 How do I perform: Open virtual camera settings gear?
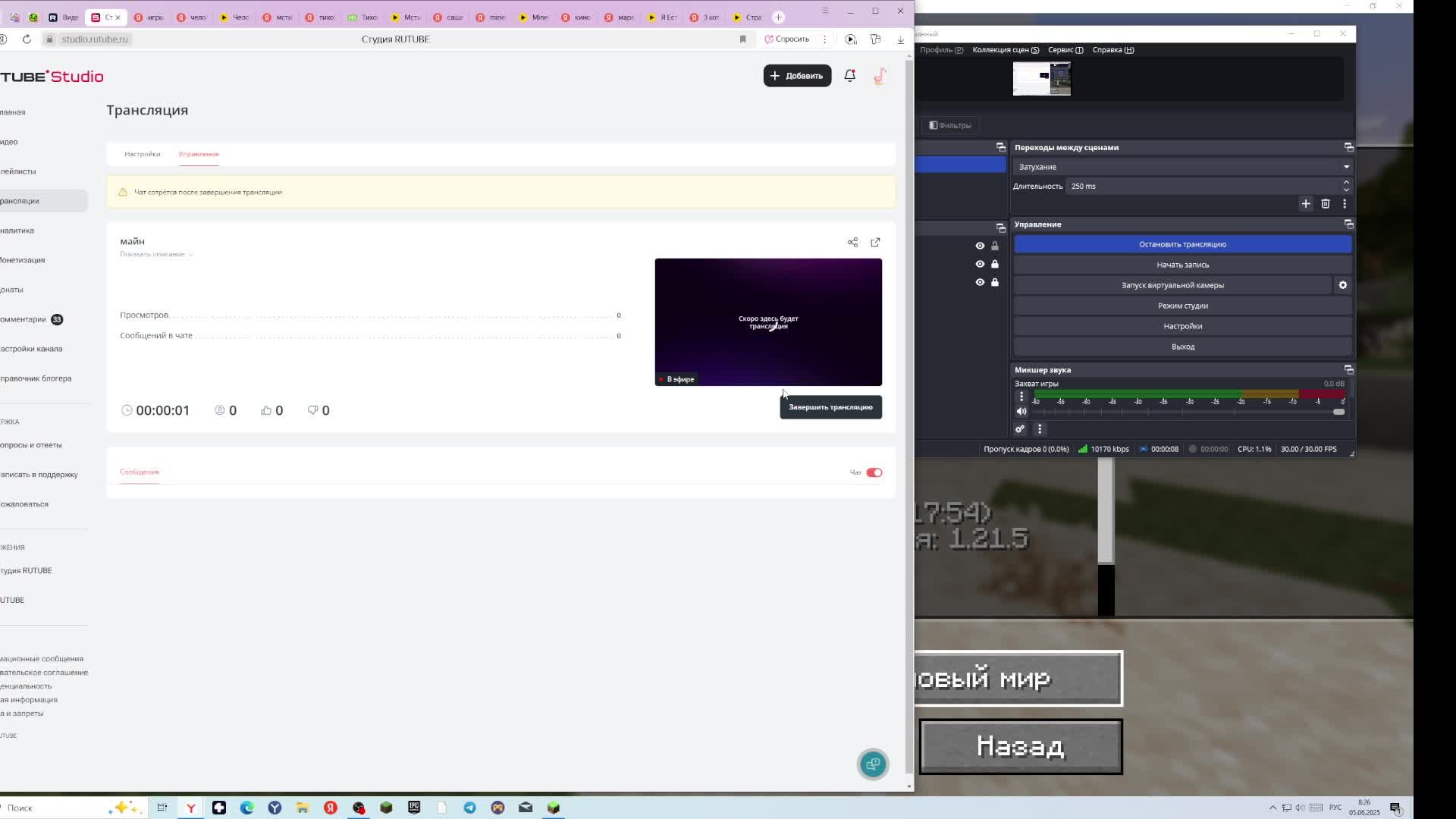(x=1342, y=285)
